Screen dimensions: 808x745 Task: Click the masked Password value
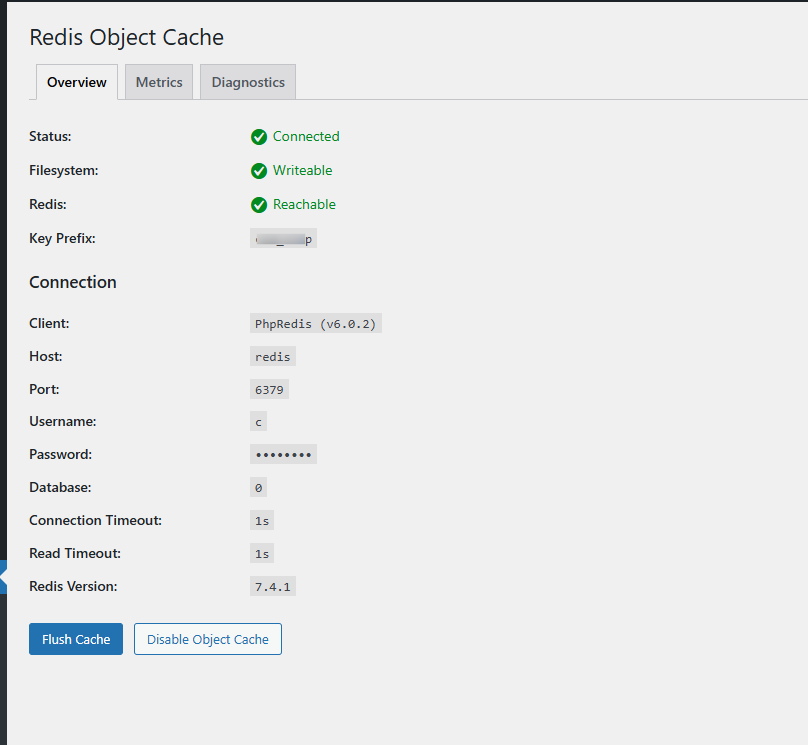283,454
